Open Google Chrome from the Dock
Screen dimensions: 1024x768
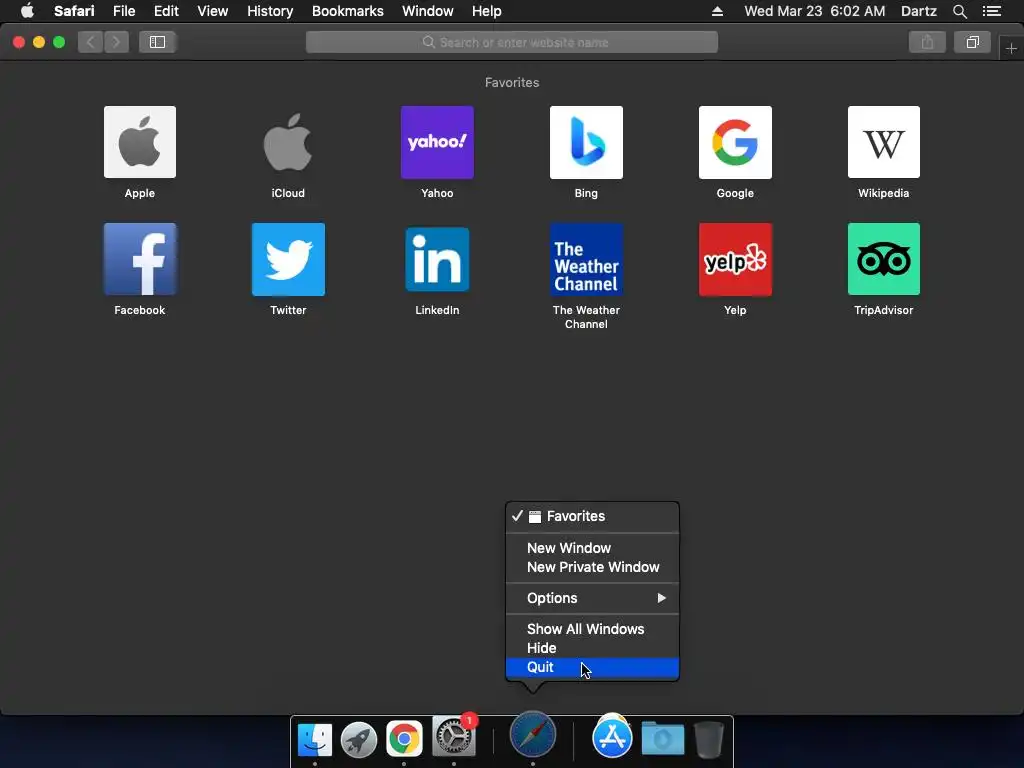(404, 739)
